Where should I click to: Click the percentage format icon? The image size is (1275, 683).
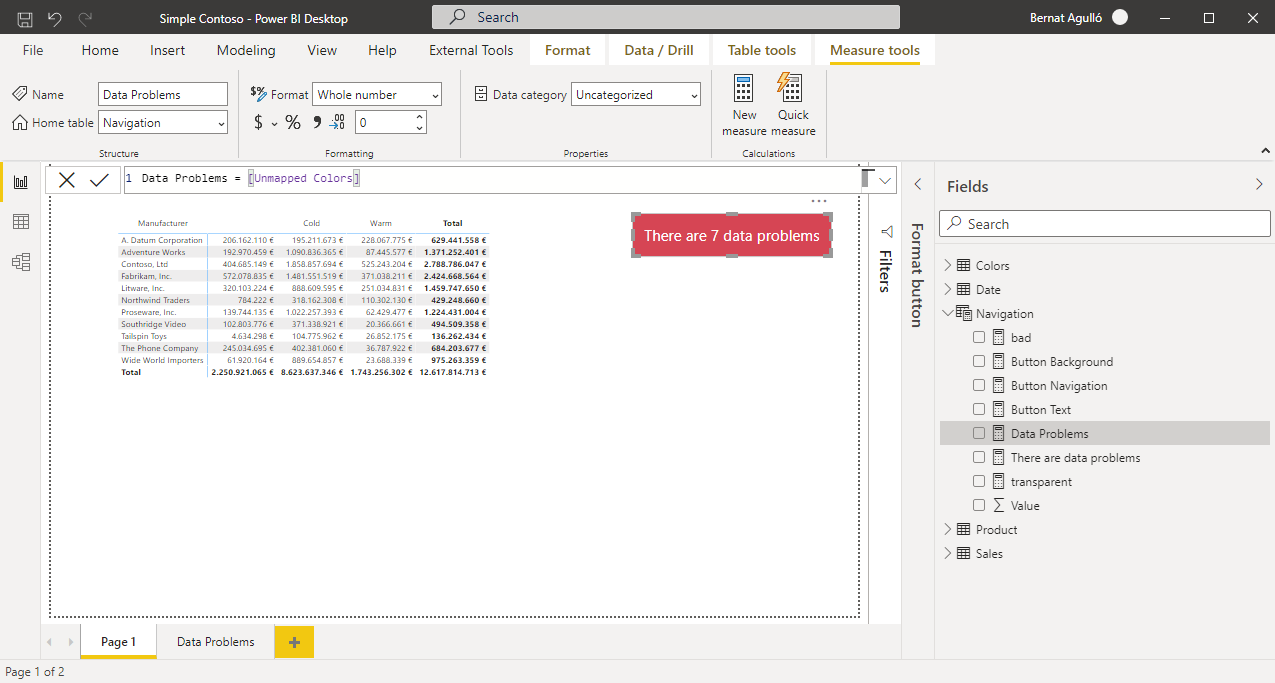[x=293, y=122]
